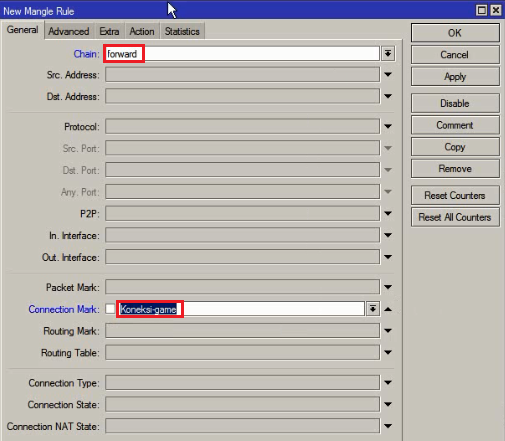Click Reset All Counters button

coord(455,217)
